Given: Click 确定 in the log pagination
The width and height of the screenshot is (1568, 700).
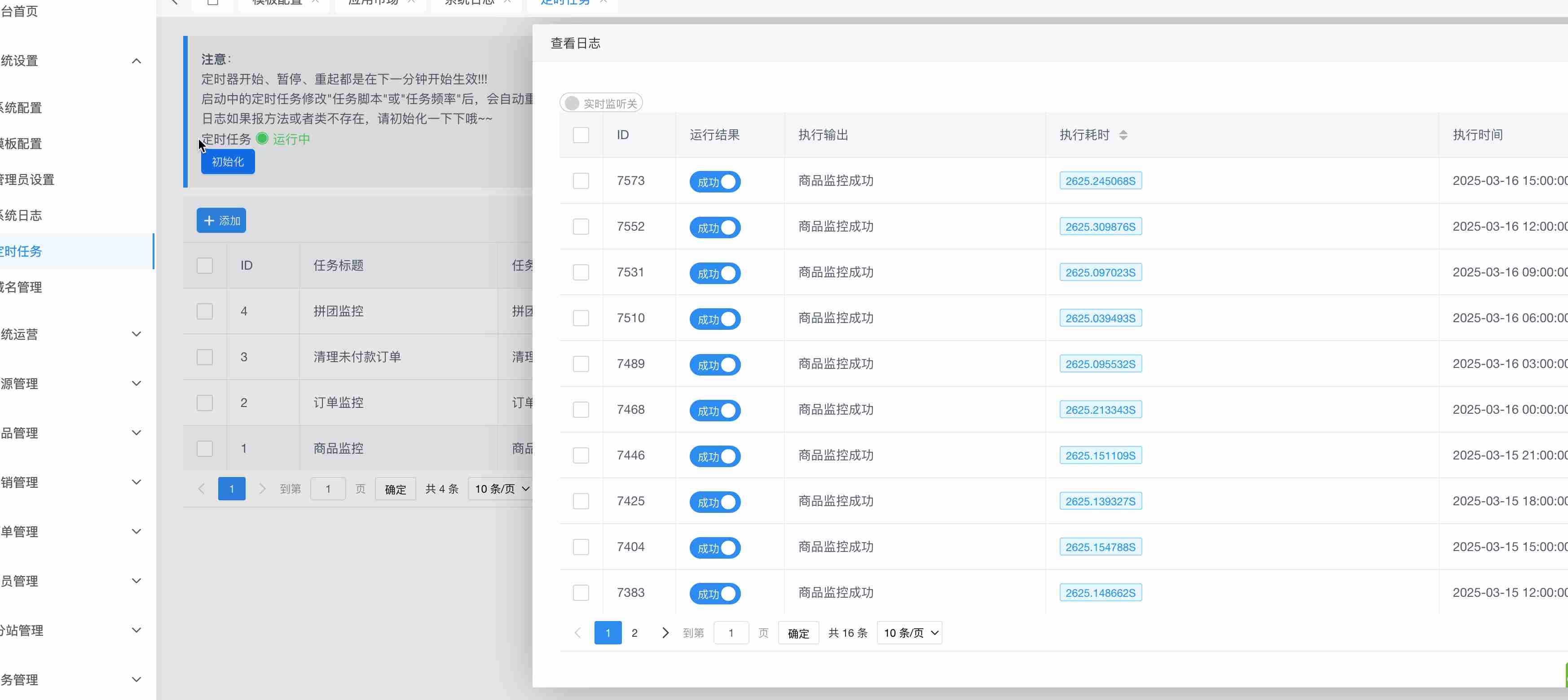Looking at the screenshot, I should (798, 633).
